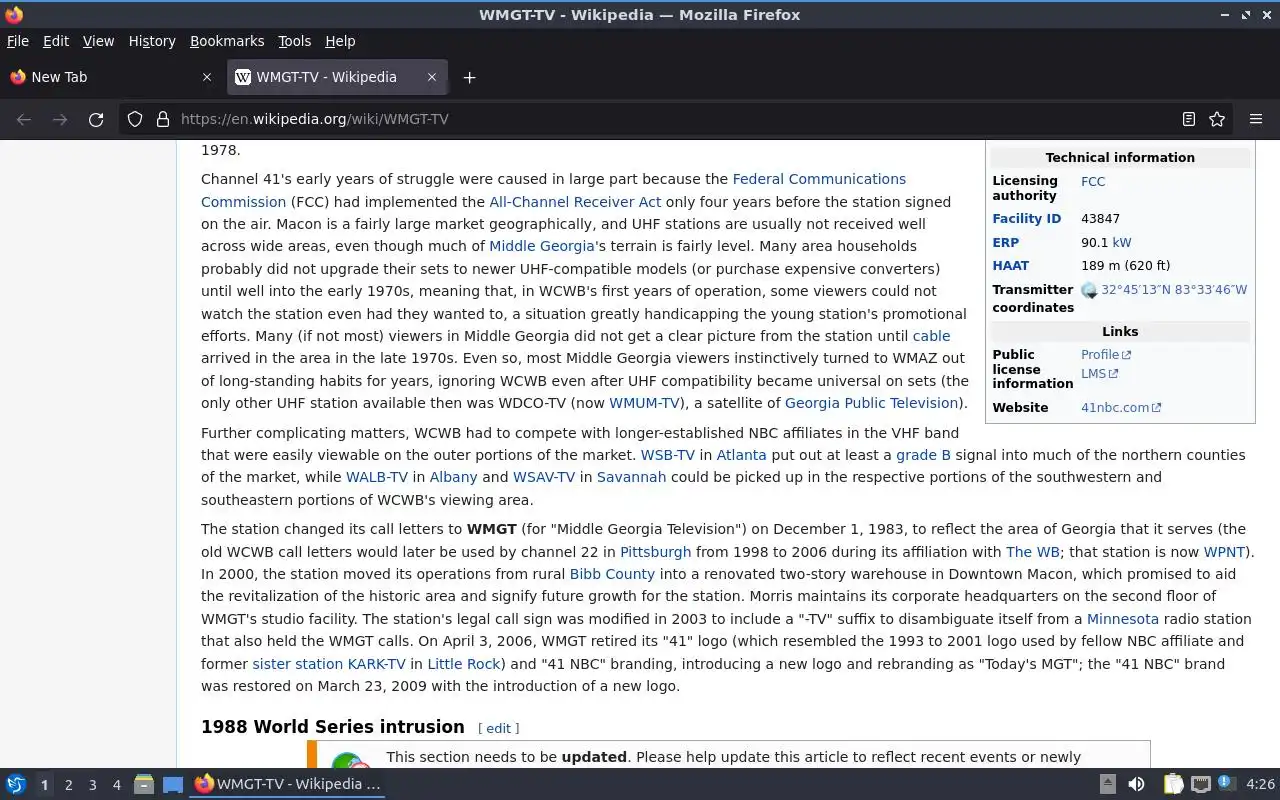Screen dimensions: 1280x800
Task: Open Georgia Public Television link
Action: [x=872, y=403]
